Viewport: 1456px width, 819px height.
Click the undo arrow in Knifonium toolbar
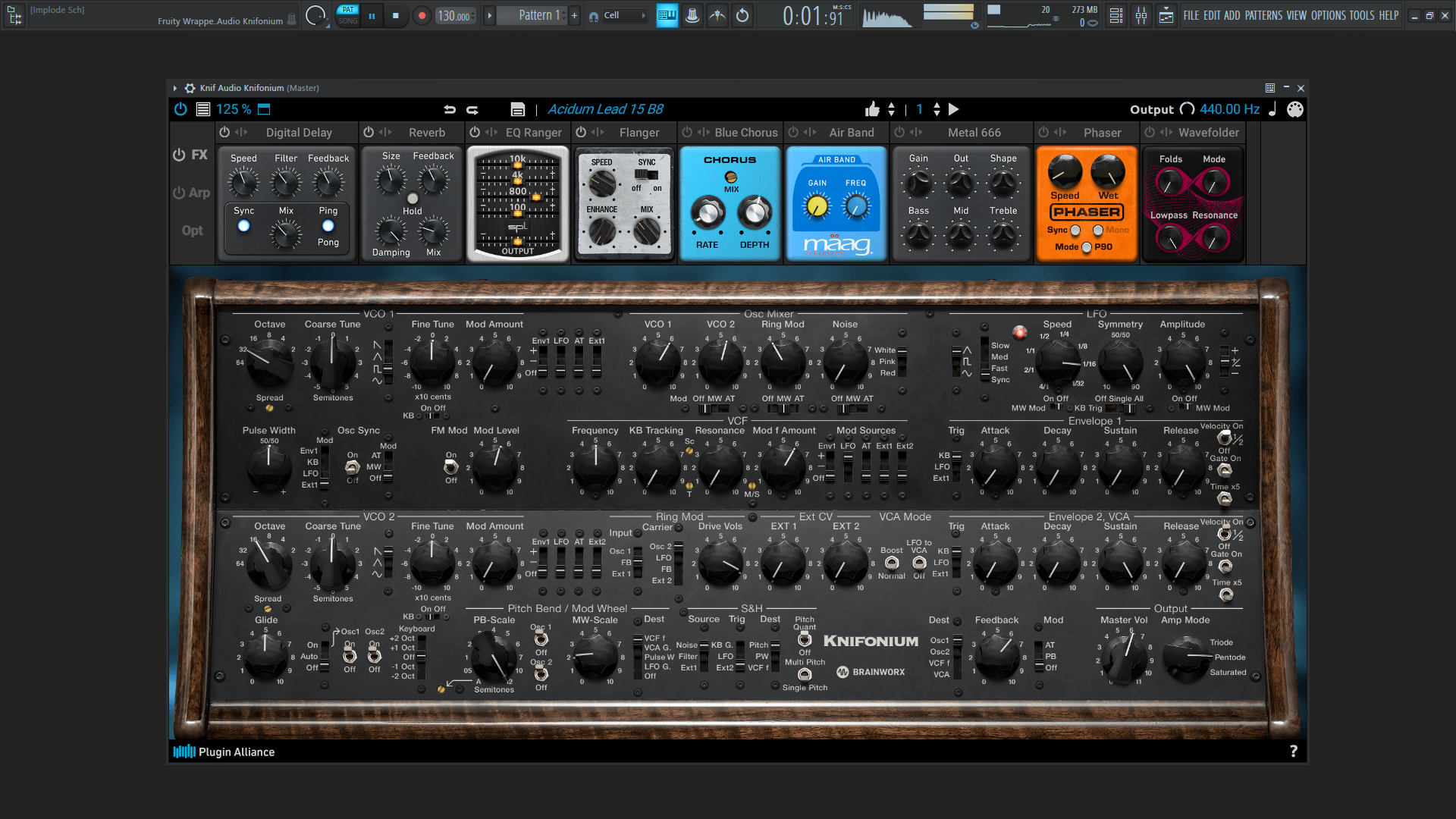[x=450, y=109]
